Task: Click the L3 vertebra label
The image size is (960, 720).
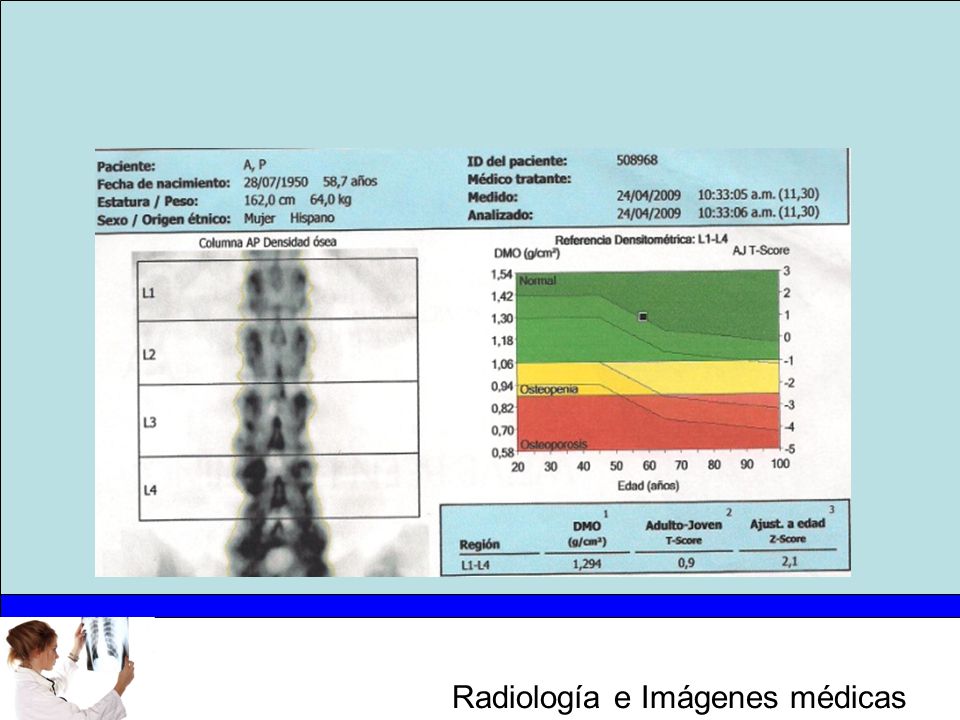Action: (150, 422)
